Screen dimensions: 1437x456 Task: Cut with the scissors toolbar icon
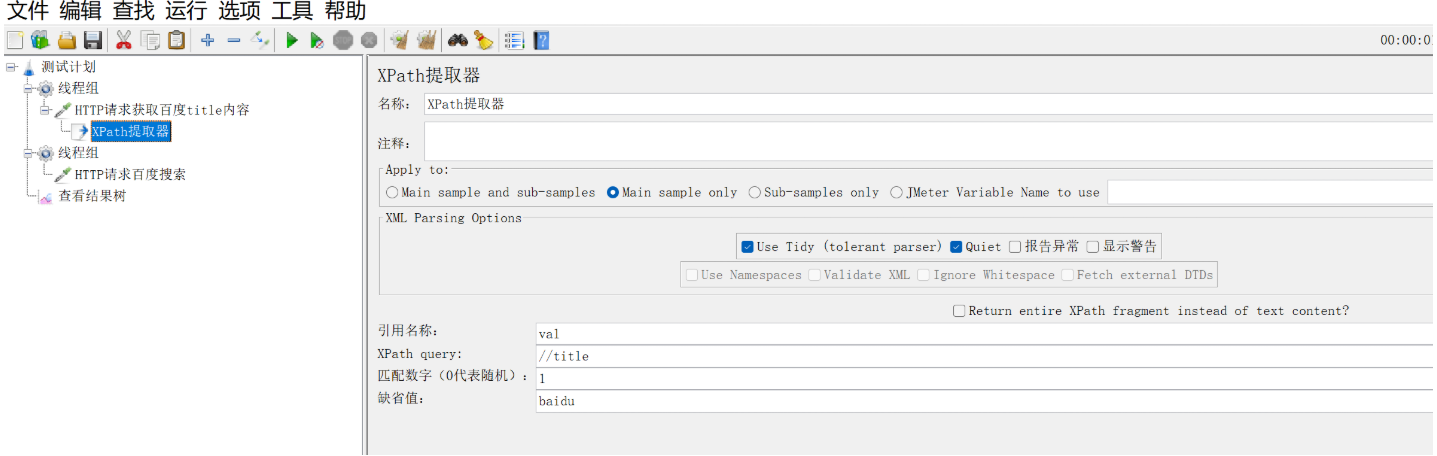coord(124,40)
